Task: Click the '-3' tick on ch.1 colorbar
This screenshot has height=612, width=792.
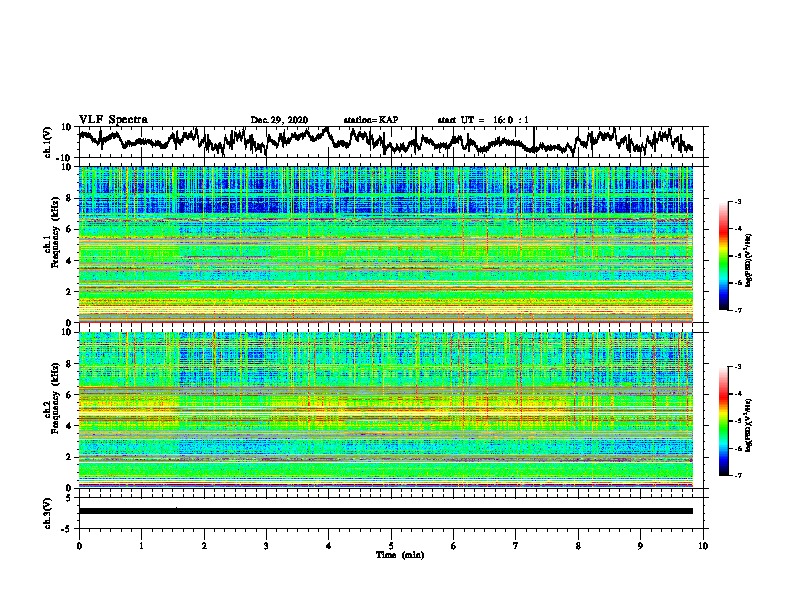Action: click(738, 201)
